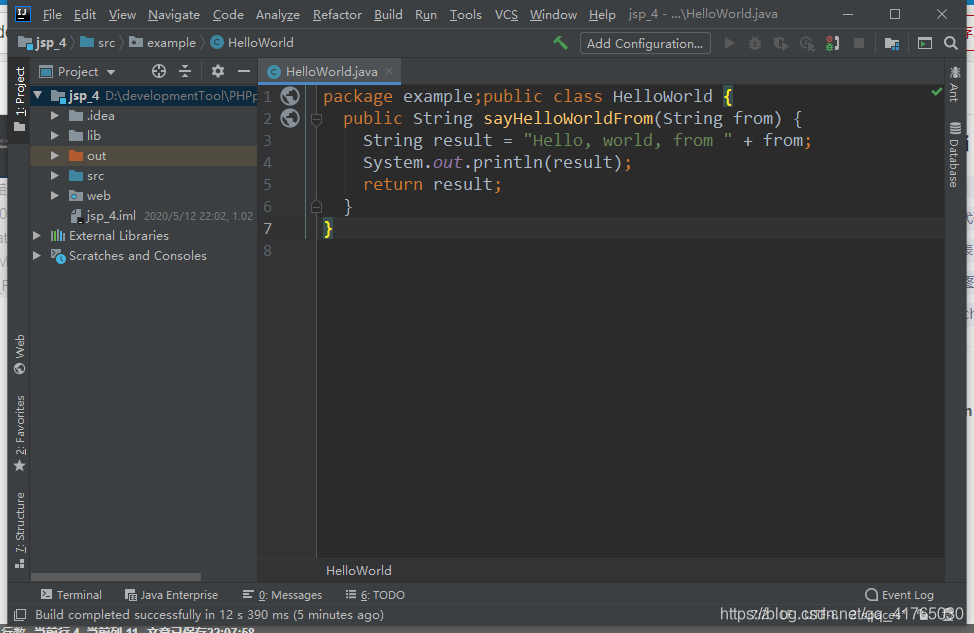Open the 0: Messages tool window
Image resolution: width=974 pixels, height=633 pixels.
(x=283, y=595)
